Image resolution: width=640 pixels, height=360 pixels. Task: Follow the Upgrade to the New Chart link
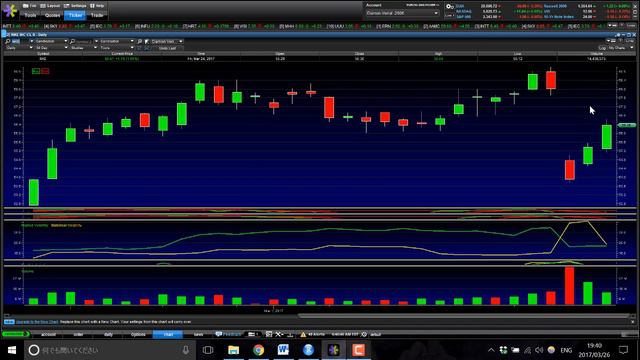click(37, 322)
